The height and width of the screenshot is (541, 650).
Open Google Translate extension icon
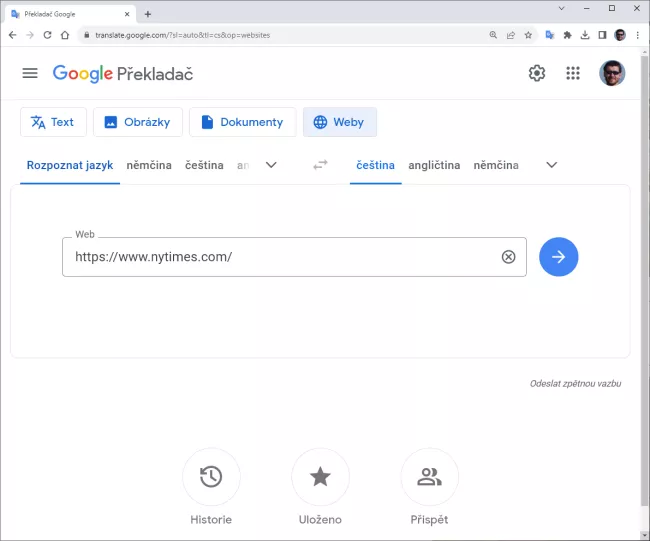[x=550, y=35]
